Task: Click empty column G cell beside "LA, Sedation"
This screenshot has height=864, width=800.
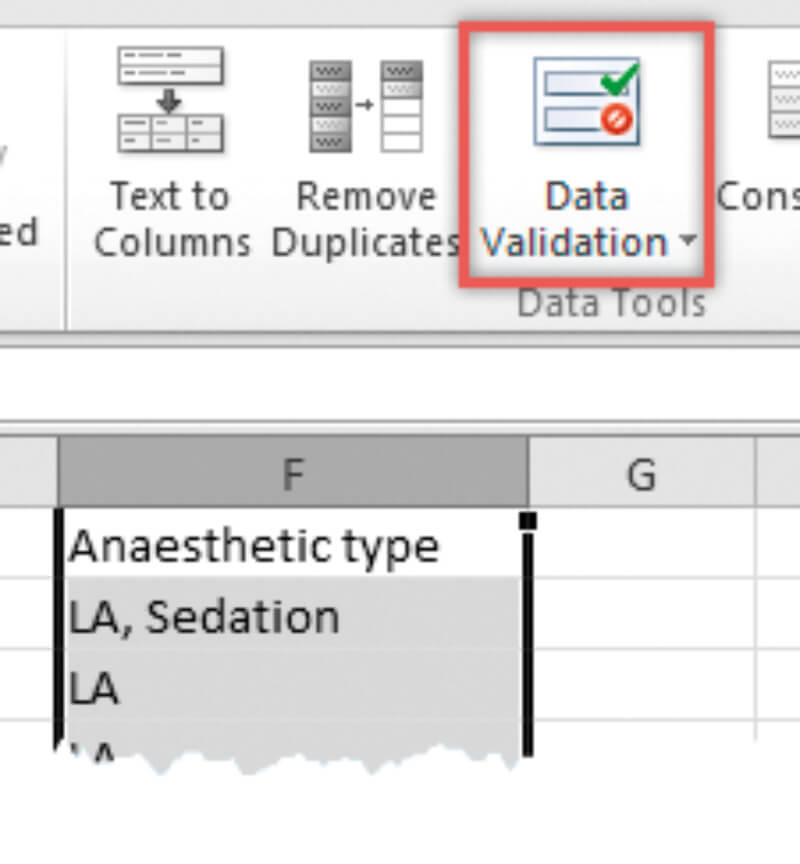Action: [640, 616]
